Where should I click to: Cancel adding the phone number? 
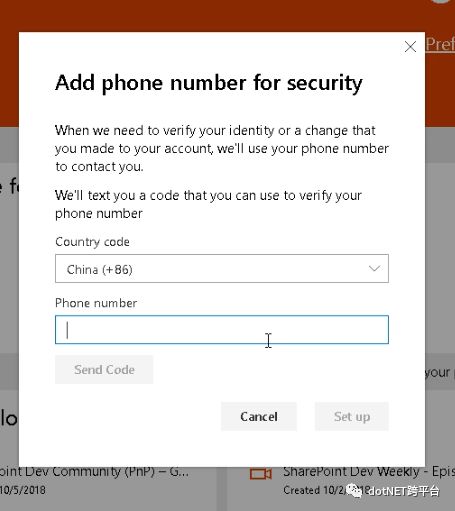point(259,416)
